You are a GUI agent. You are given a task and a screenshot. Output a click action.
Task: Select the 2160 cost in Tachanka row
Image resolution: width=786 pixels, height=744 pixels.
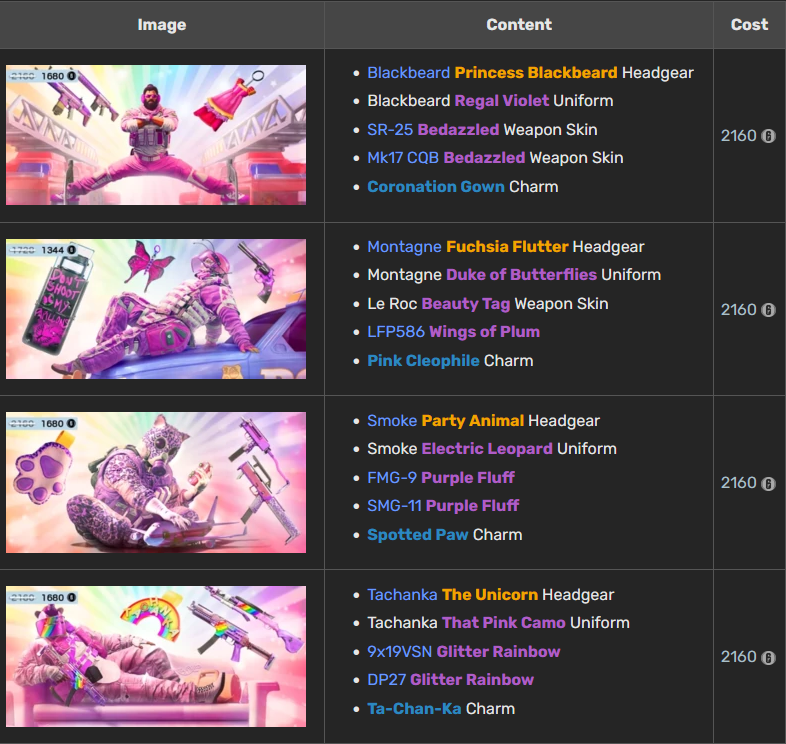(x=738, y=657)
